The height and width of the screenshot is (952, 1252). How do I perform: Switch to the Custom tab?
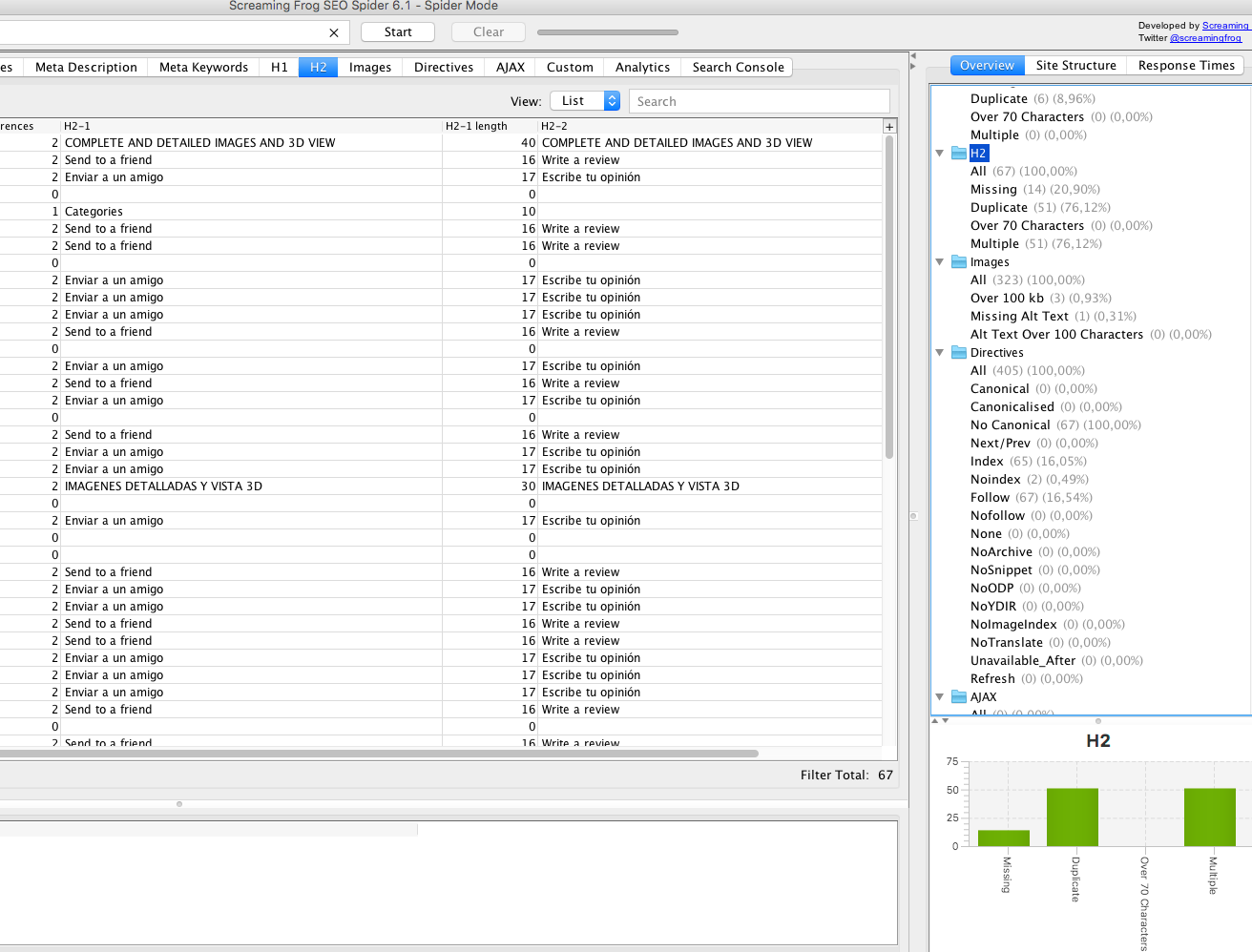click(x=570, y=68)
